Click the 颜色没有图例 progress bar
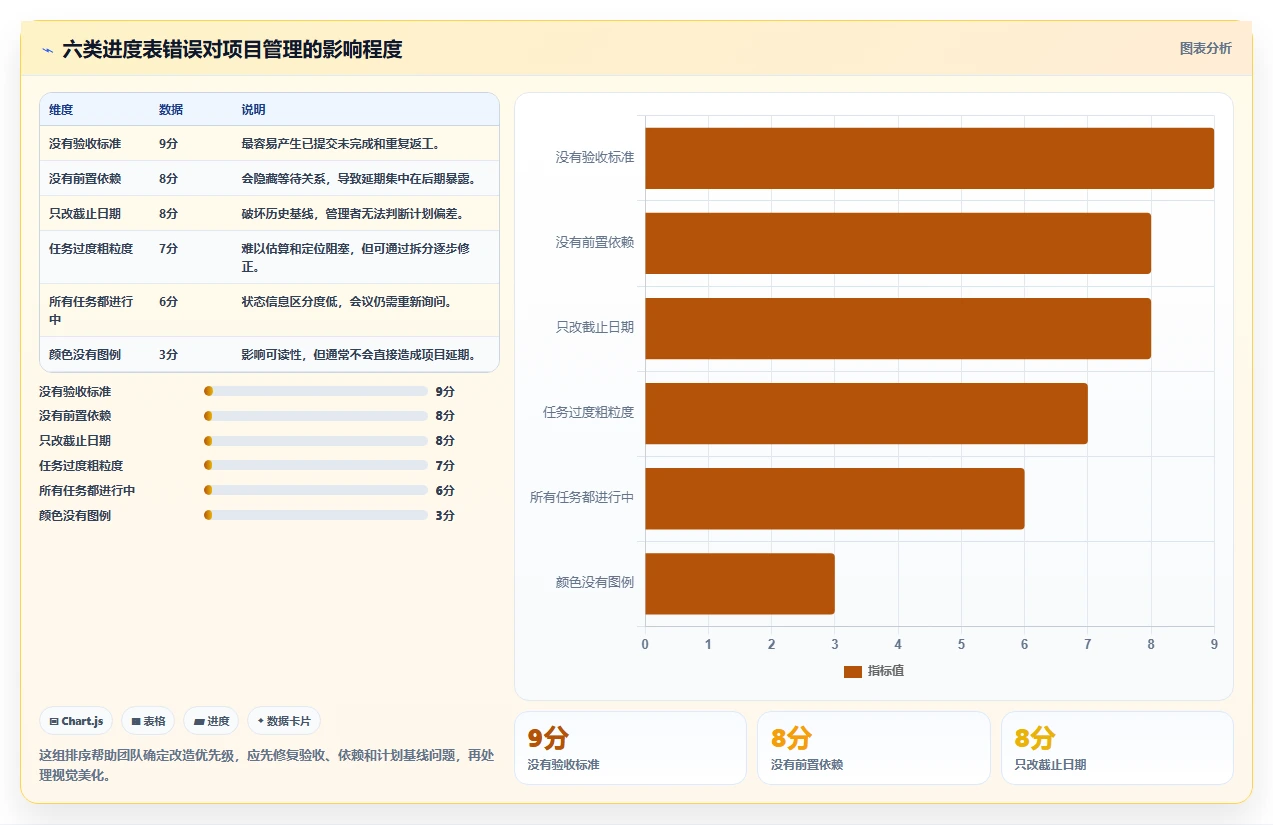 [x=316, y=515]
